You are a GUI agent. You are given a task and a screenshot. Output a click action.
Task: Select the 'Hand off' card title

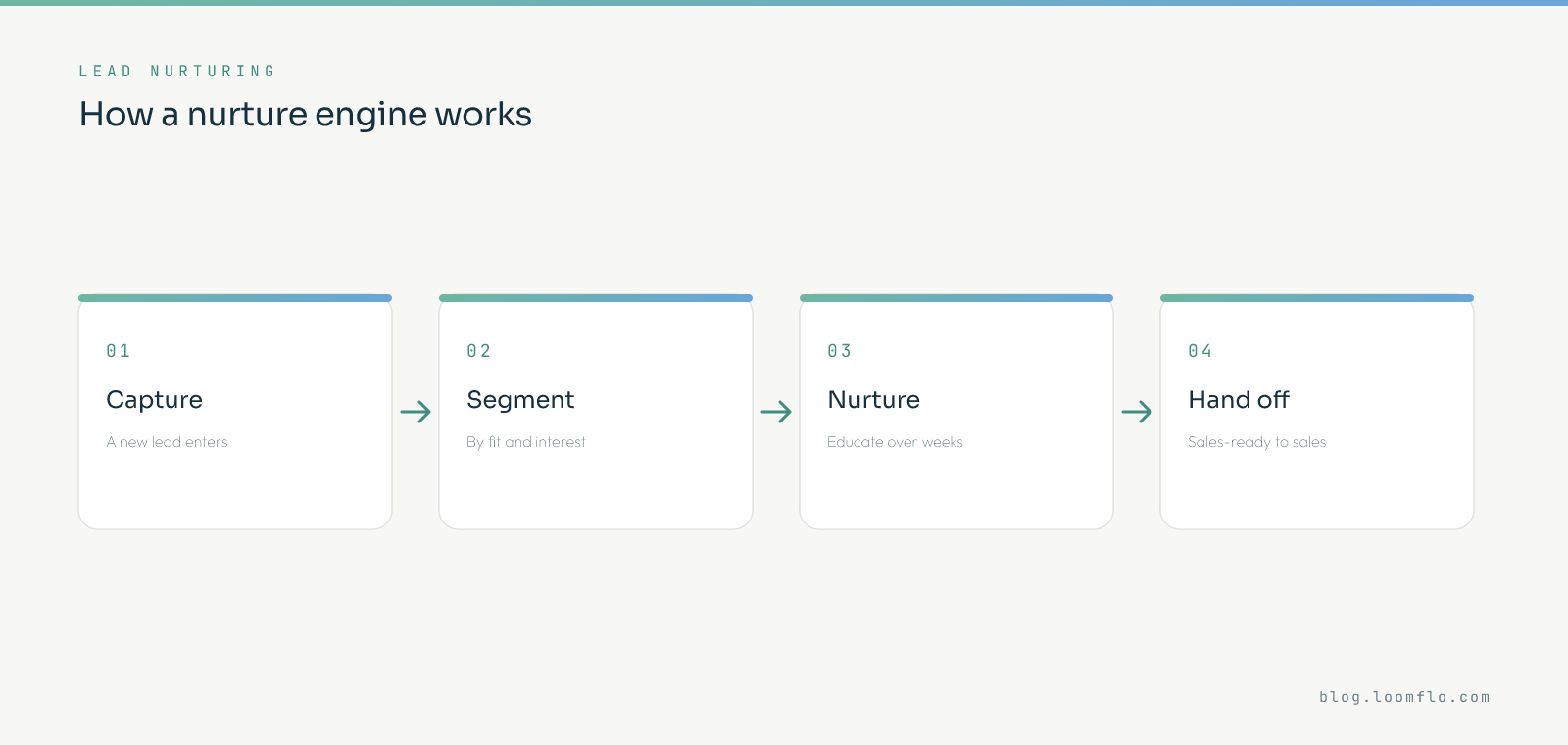tap(1239, 400)
